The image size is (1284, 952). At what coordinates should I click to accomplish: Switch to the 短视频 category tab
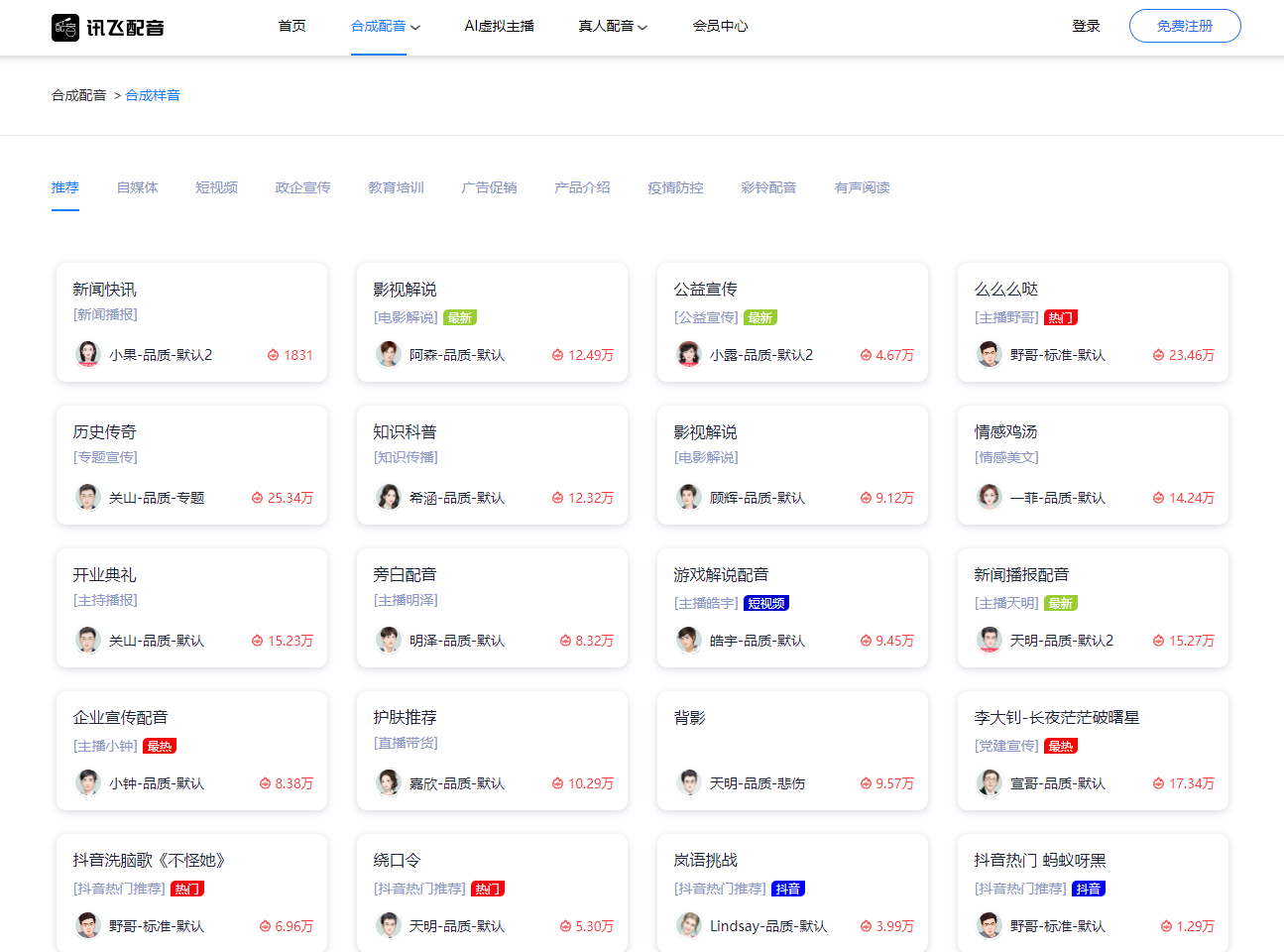tap(216, 187)
